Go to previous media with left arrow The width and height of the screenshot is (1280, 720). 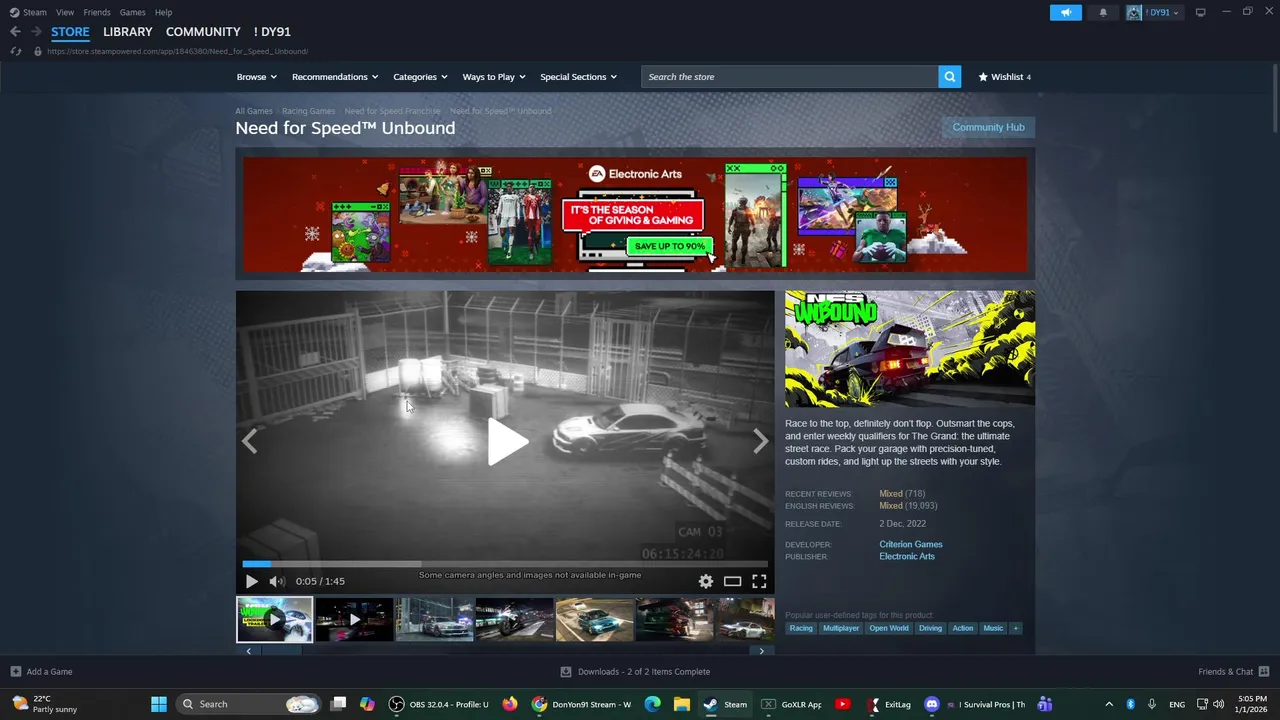tap(250, 441)
